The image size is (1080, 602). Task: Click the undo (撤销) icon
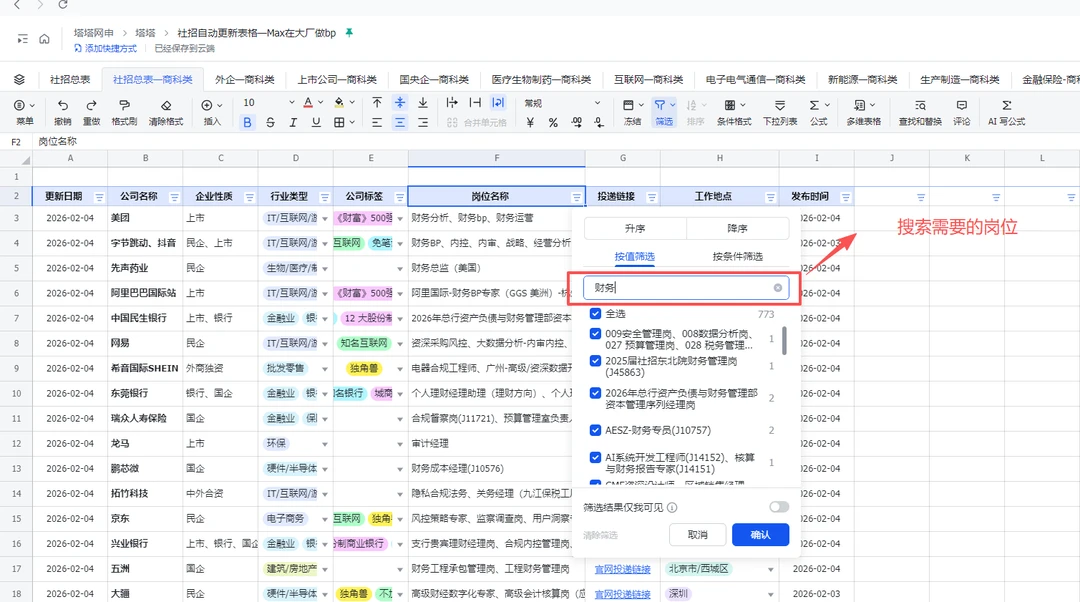pos(63,105)
